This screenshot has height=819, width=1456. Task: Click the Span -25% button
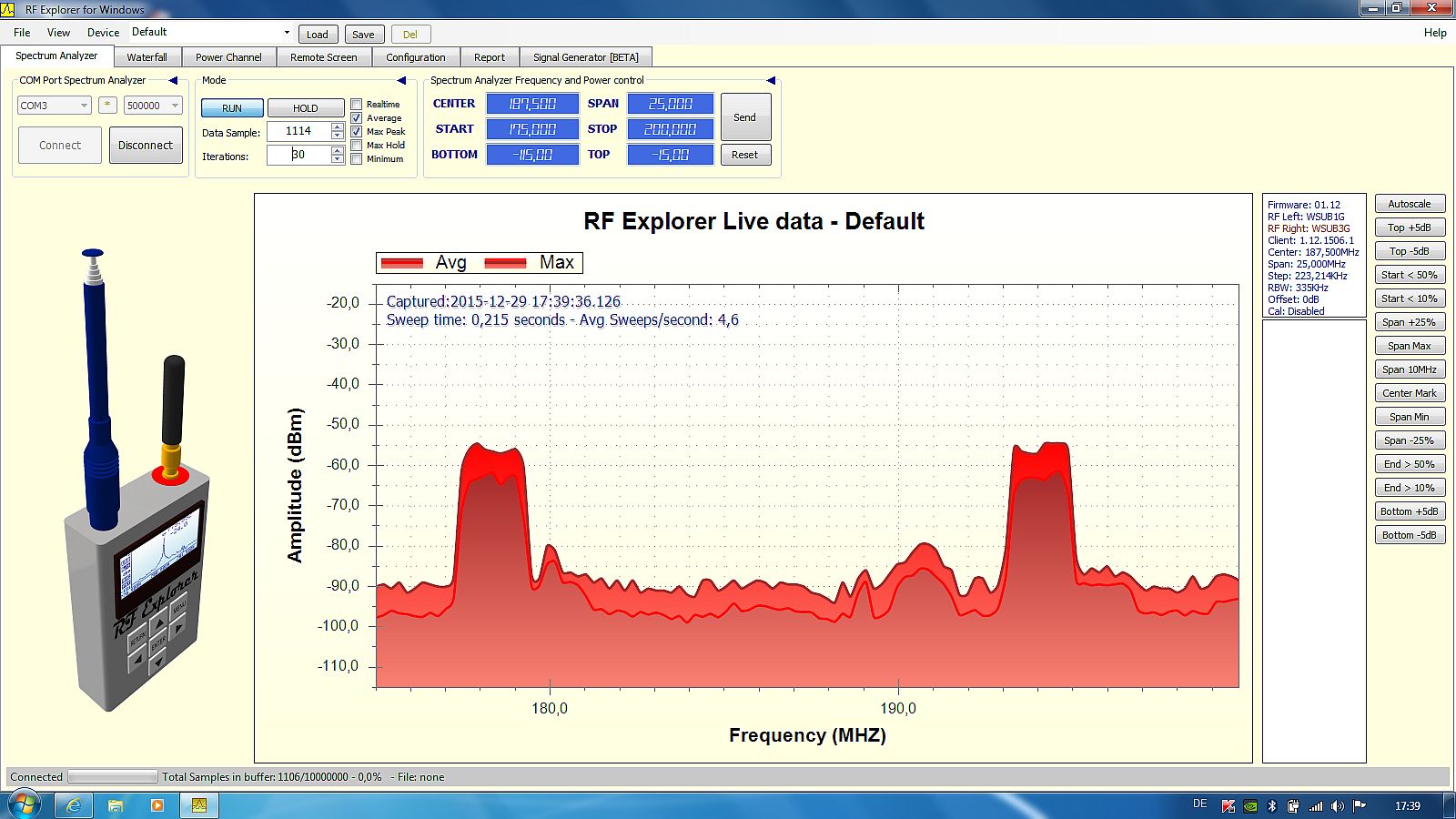(x=1410, y=440)
